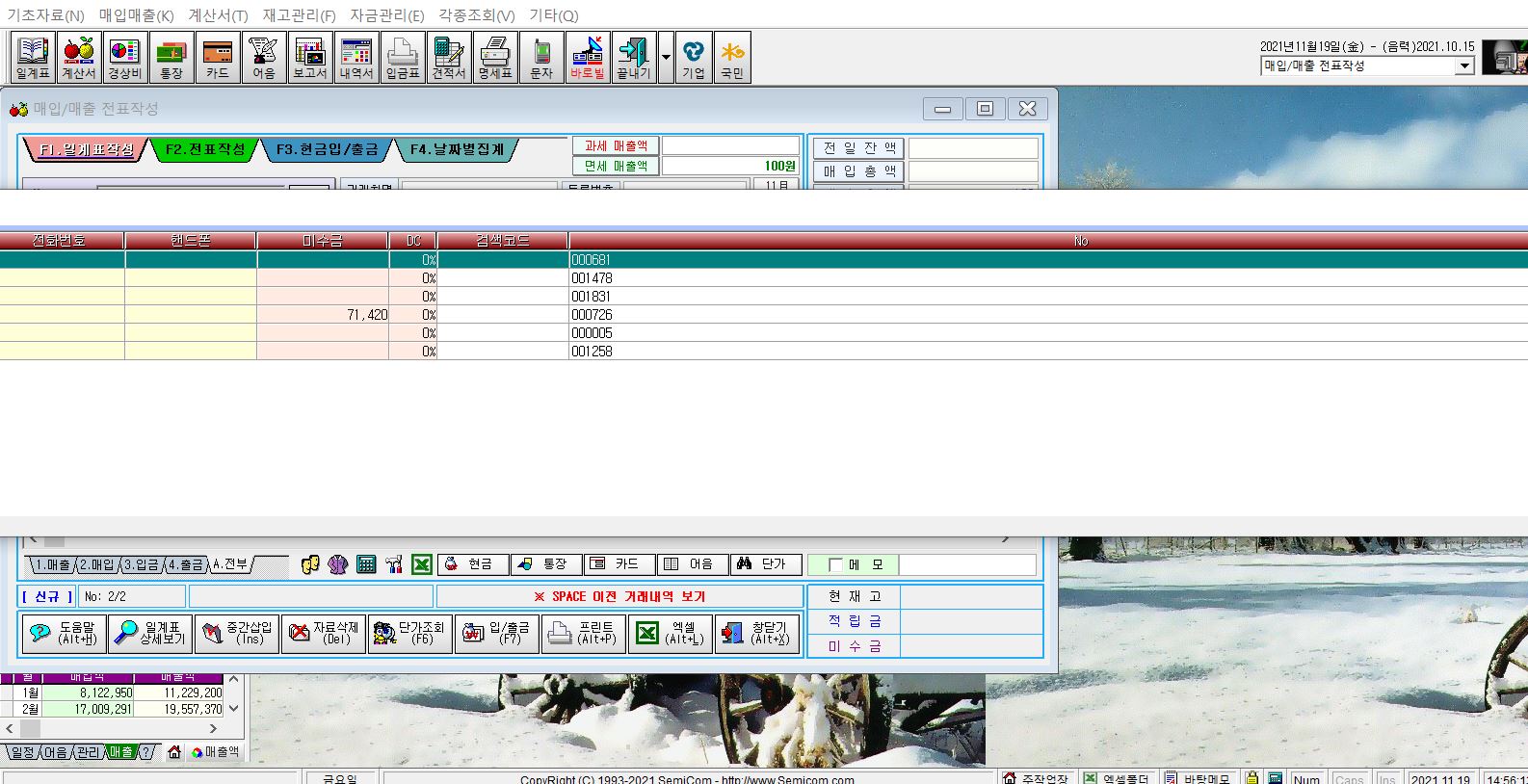1528x784 pixels.
Task: Open the 기타(Q) menu
Action: (x=554, y=15)
